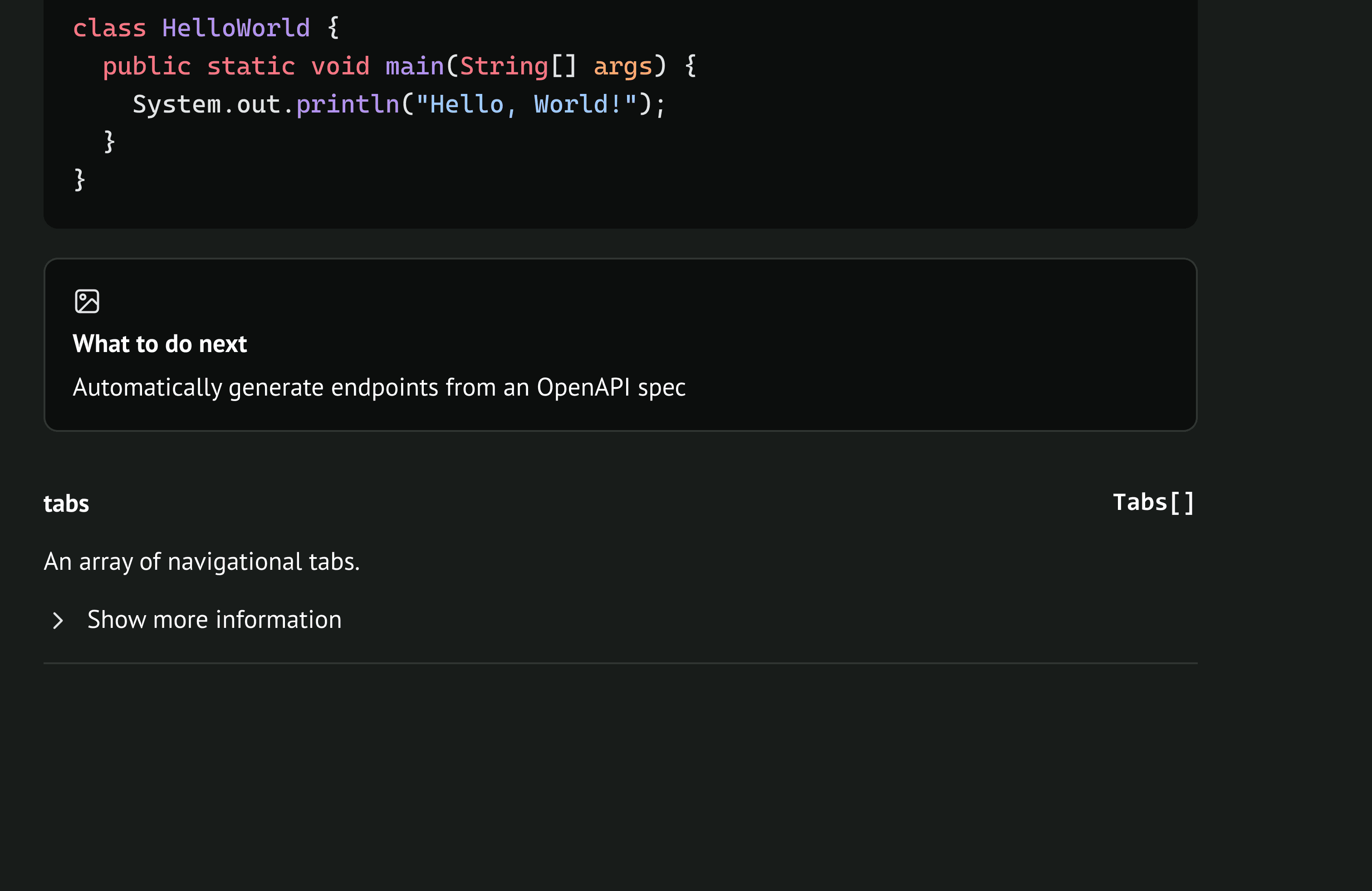Click the "main" method name in the code
Image resolution: width=1372 pixels, height=891 pixels.
415,66
